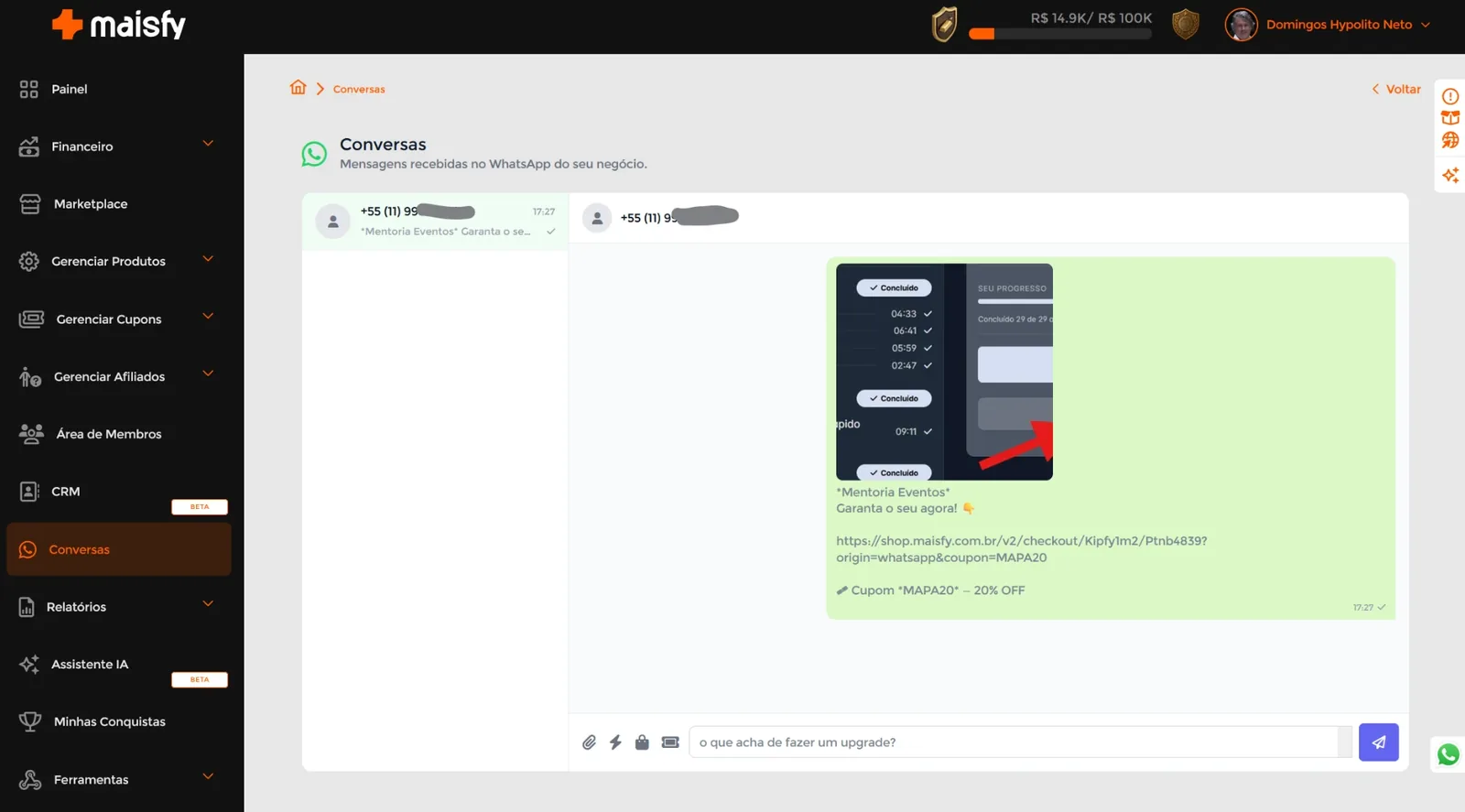Click the "Mensagens recebidas no WhatsApp" subtitle

coord(493,164)
